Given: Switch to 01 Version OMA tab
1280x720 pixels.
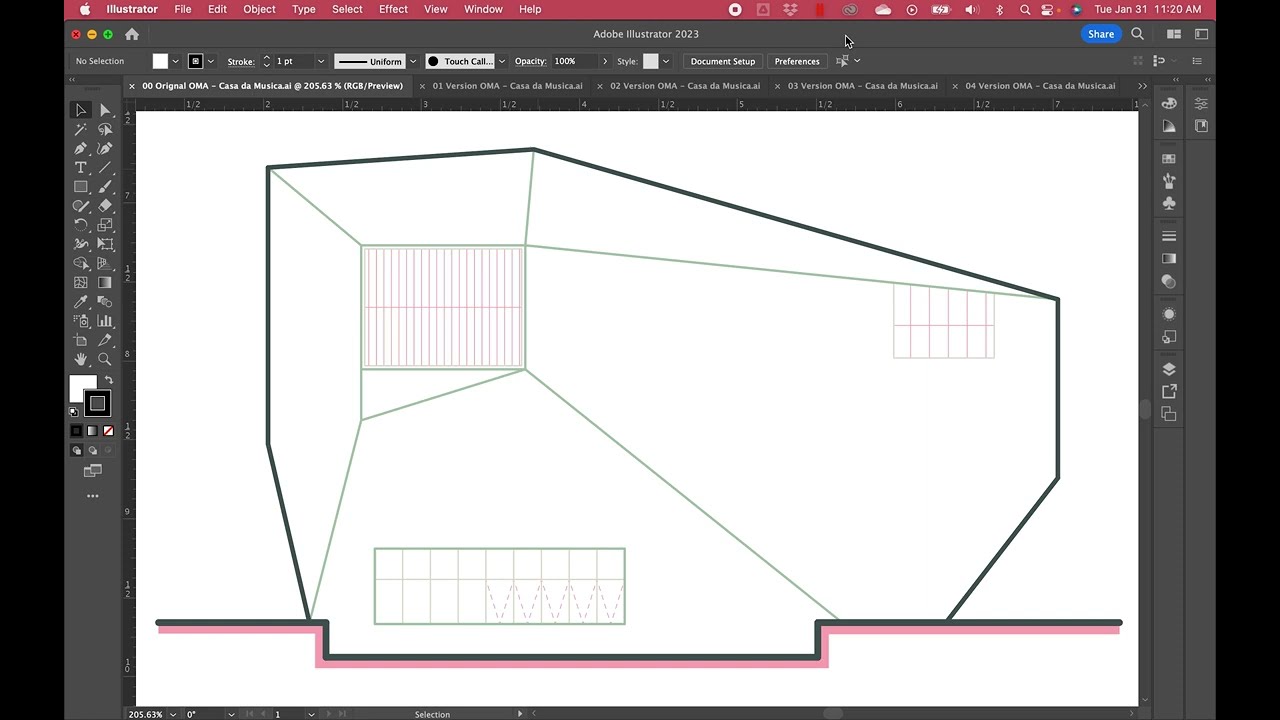Looking at the screenshot, I should pyautogui.click(x=507, y=86).
